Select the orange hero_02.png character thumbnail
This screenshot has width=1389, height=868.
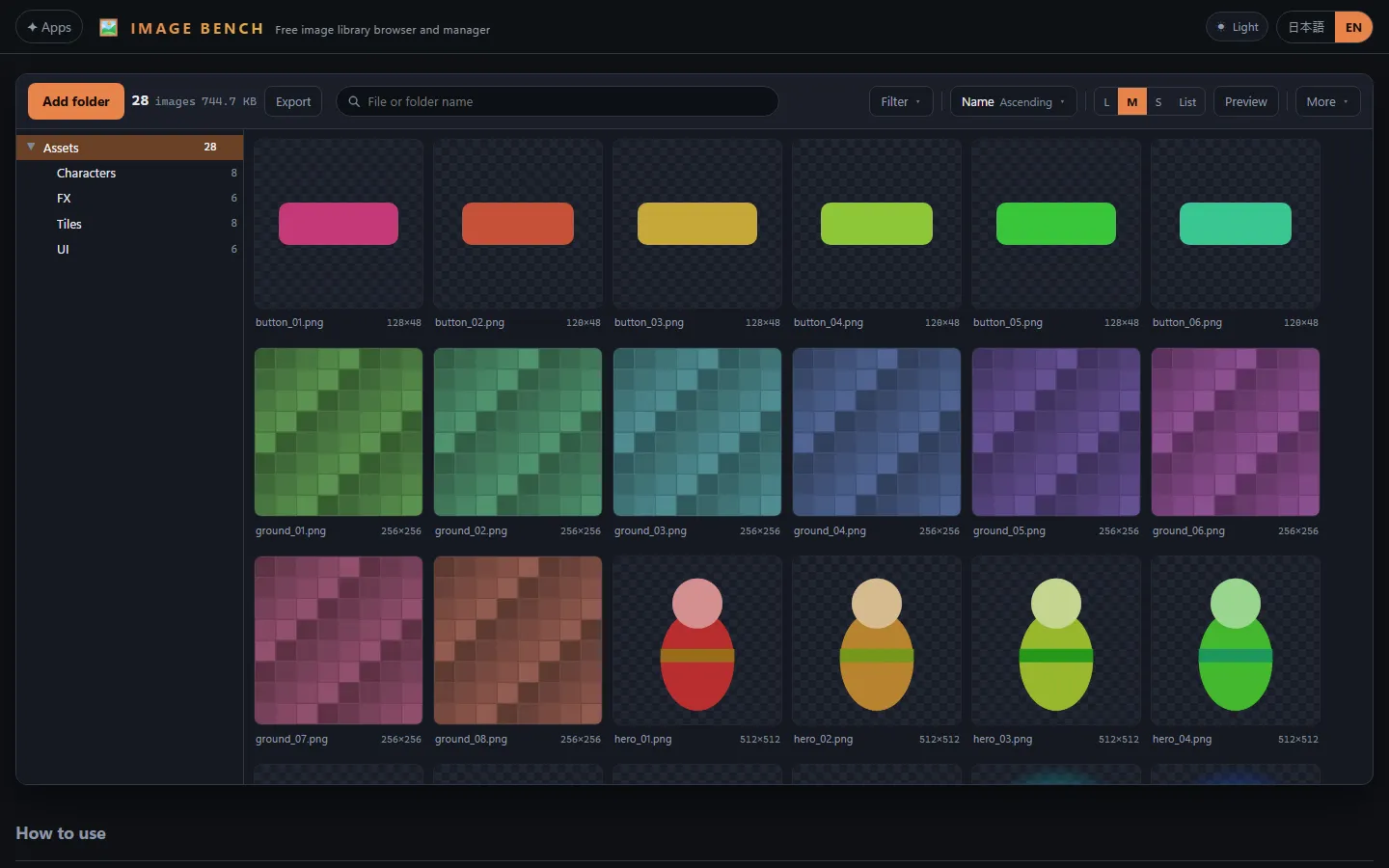click(x=877, y=640)
